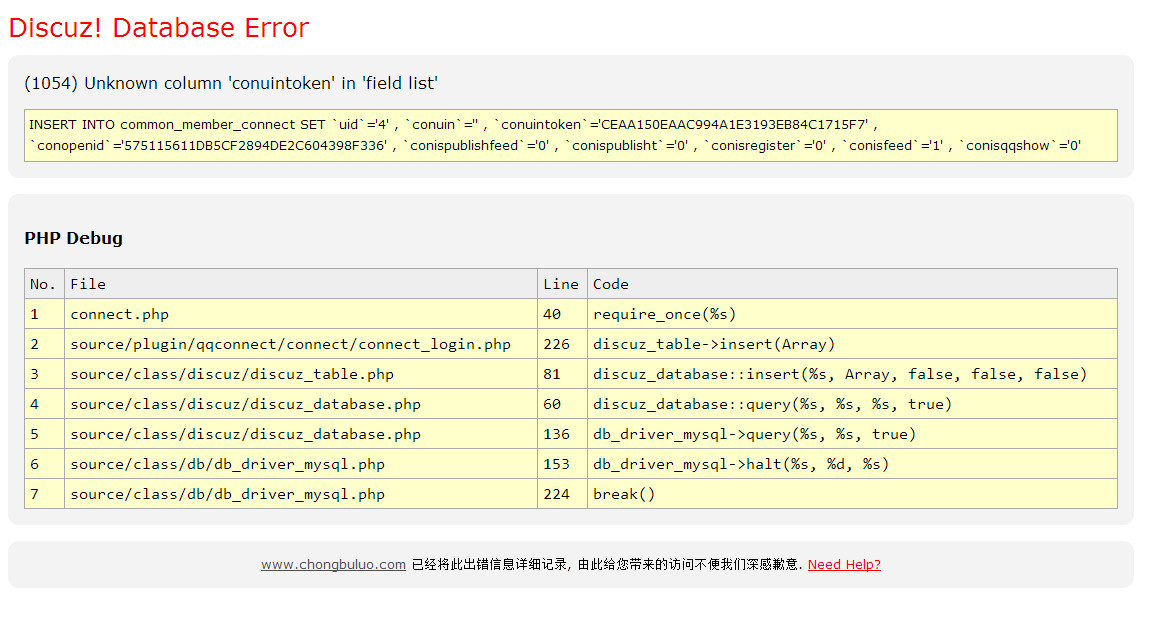The image size is (1149, 619).
Task: Click the db_driver_mysql->halt code cell
Action: [852, 464]
